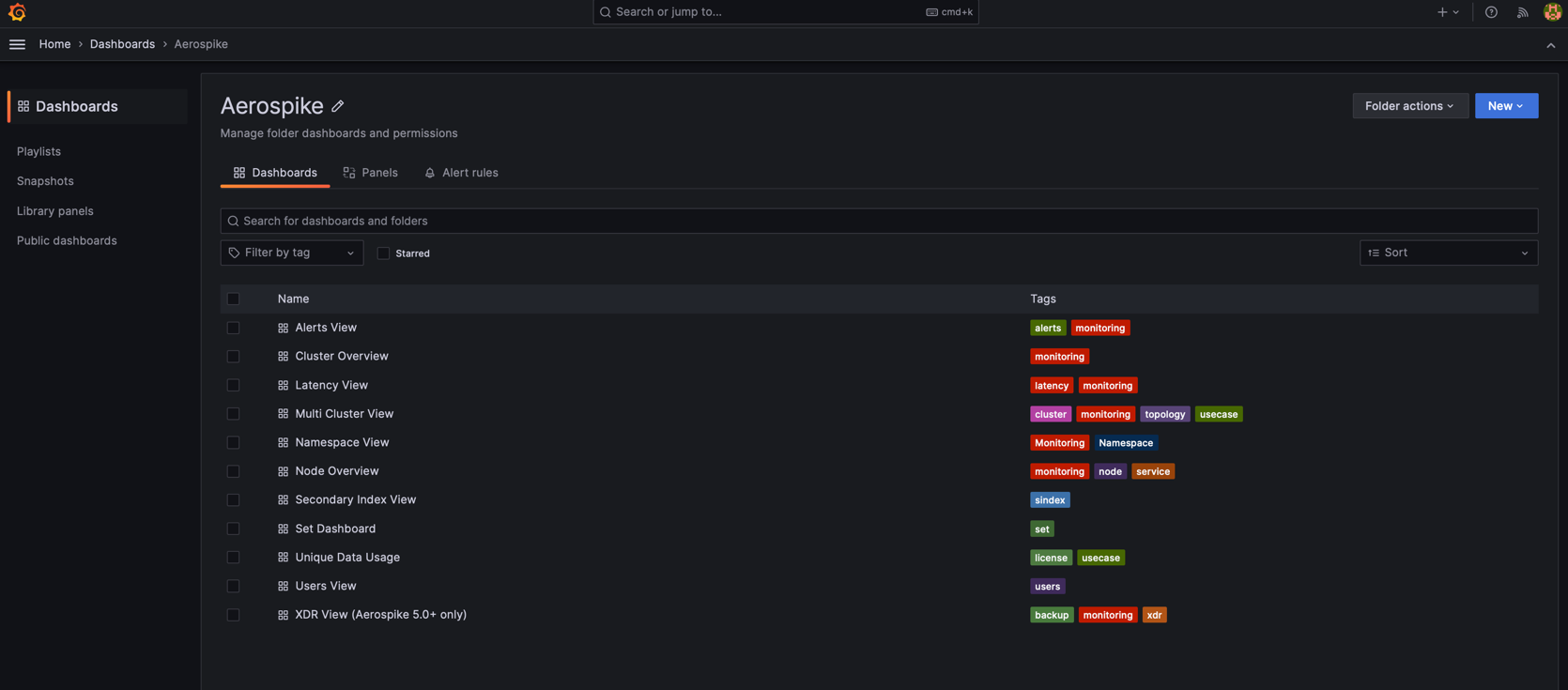Switch to the Dashboards tab
This screenshot has height=690, width=1568.
(x=275, y=173)
